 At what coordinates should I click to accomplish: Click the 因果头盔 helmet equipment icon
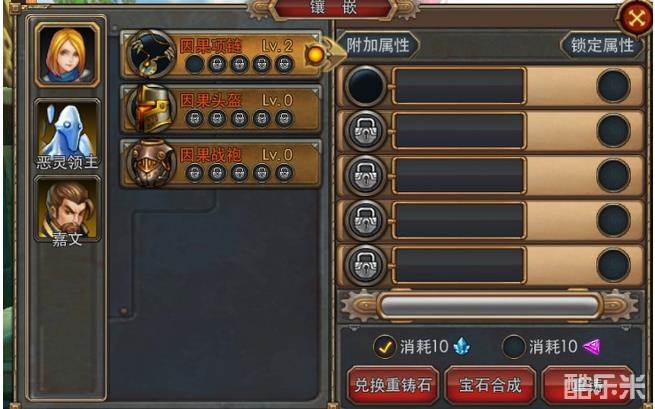(152, 109)
